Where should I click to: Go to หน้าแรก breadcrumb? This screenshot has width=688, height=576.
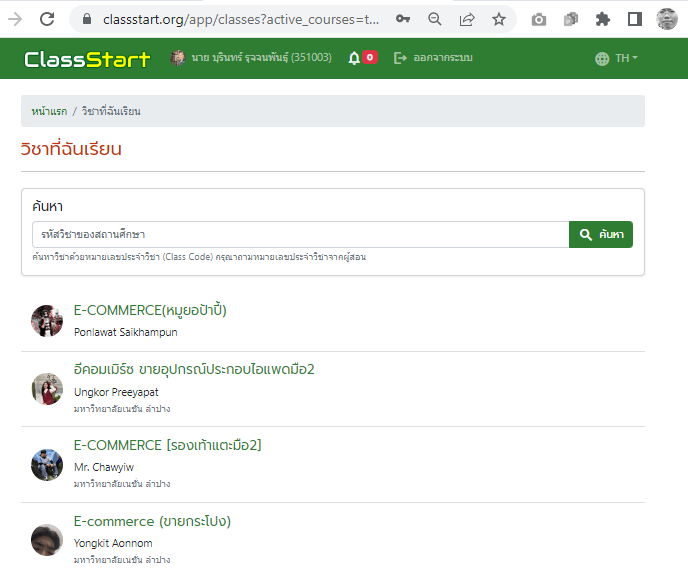click(x=49, y=111)
